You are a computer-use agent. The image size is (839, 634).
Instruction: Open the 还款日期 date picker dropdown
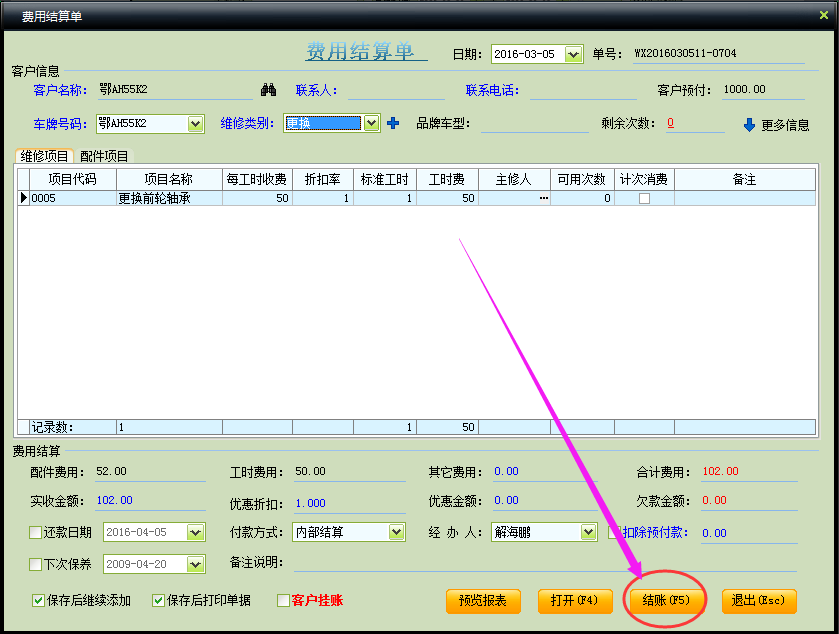[196, 532]
